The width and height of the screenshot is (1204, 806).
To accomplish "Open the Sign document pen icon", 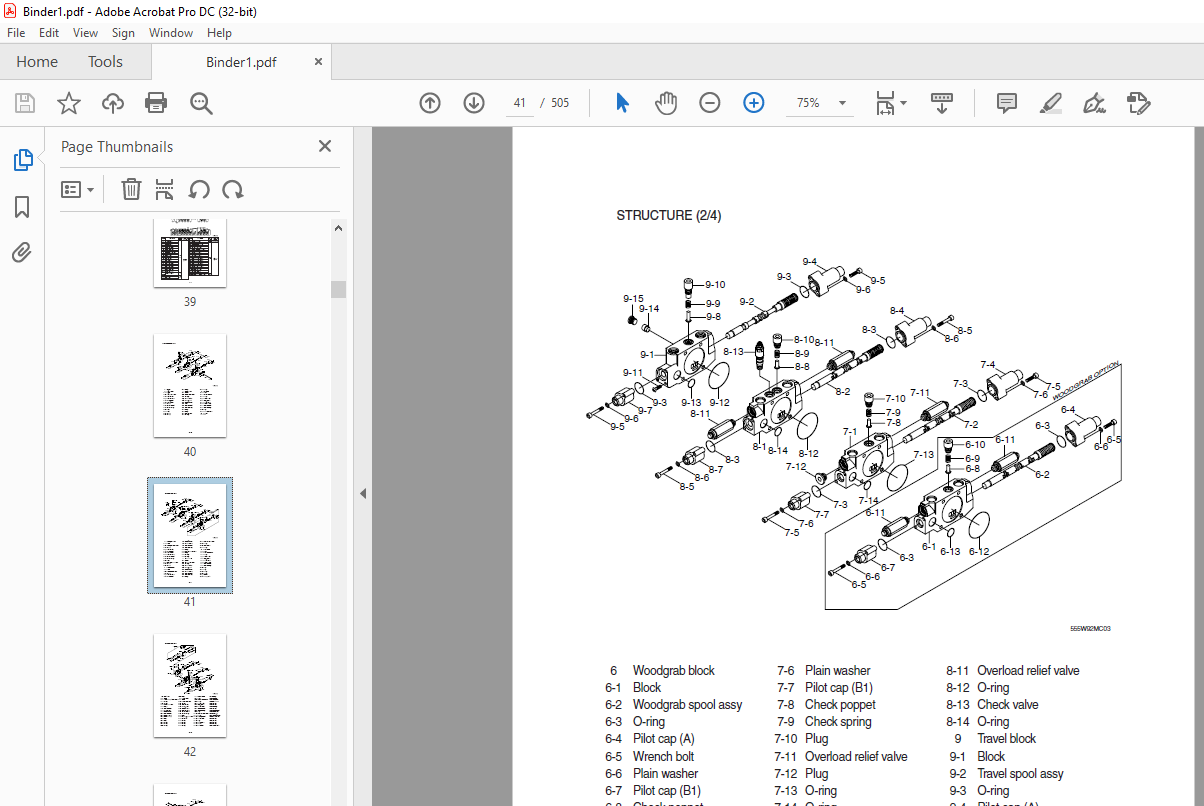I will 1094,103.
